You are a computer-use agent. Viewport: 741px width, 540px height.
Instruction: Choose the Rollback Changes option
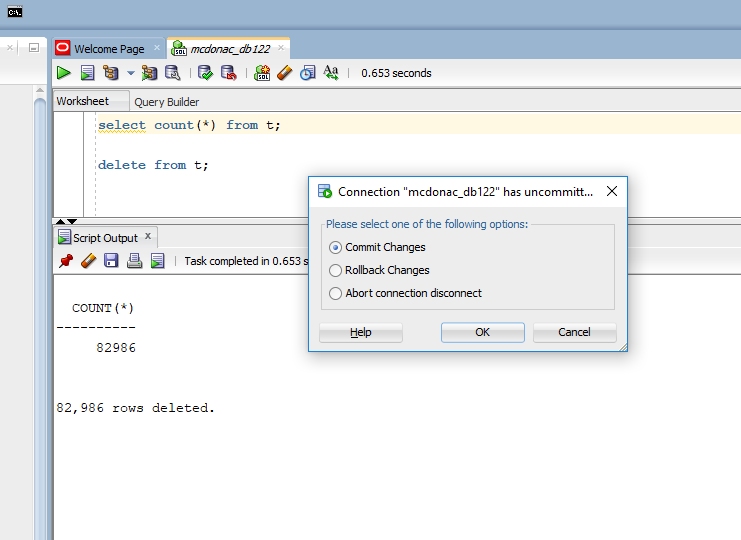pyautogui.click(x=336, y=270)
